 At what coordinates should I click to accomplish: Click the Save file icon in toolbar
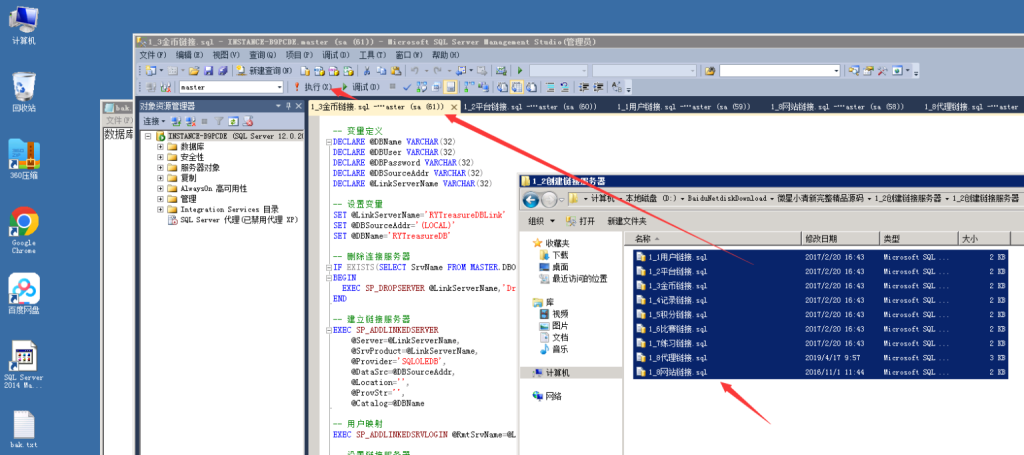(209, 71)
